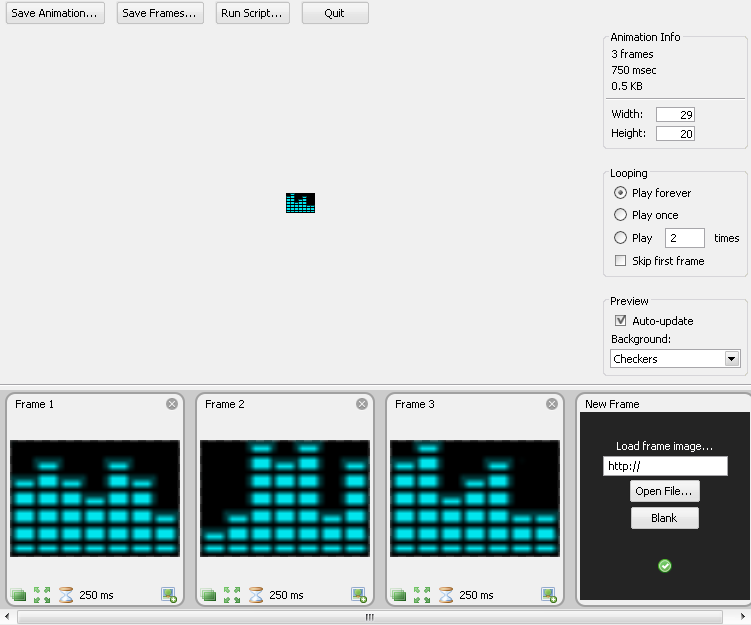The width and height of the screenshot is (751, 625).
Task: Click the hourglass delay icon on Frame 3
Action: (446, 595)
